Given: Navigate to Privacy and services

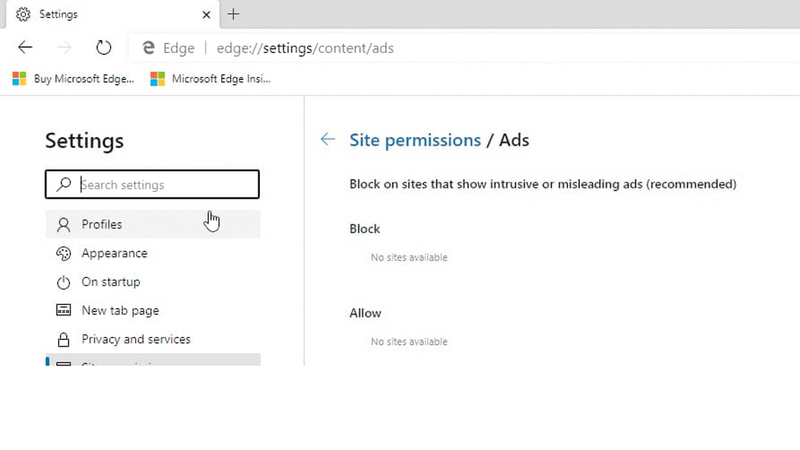Looking at the screenshot, I should 135,339.
